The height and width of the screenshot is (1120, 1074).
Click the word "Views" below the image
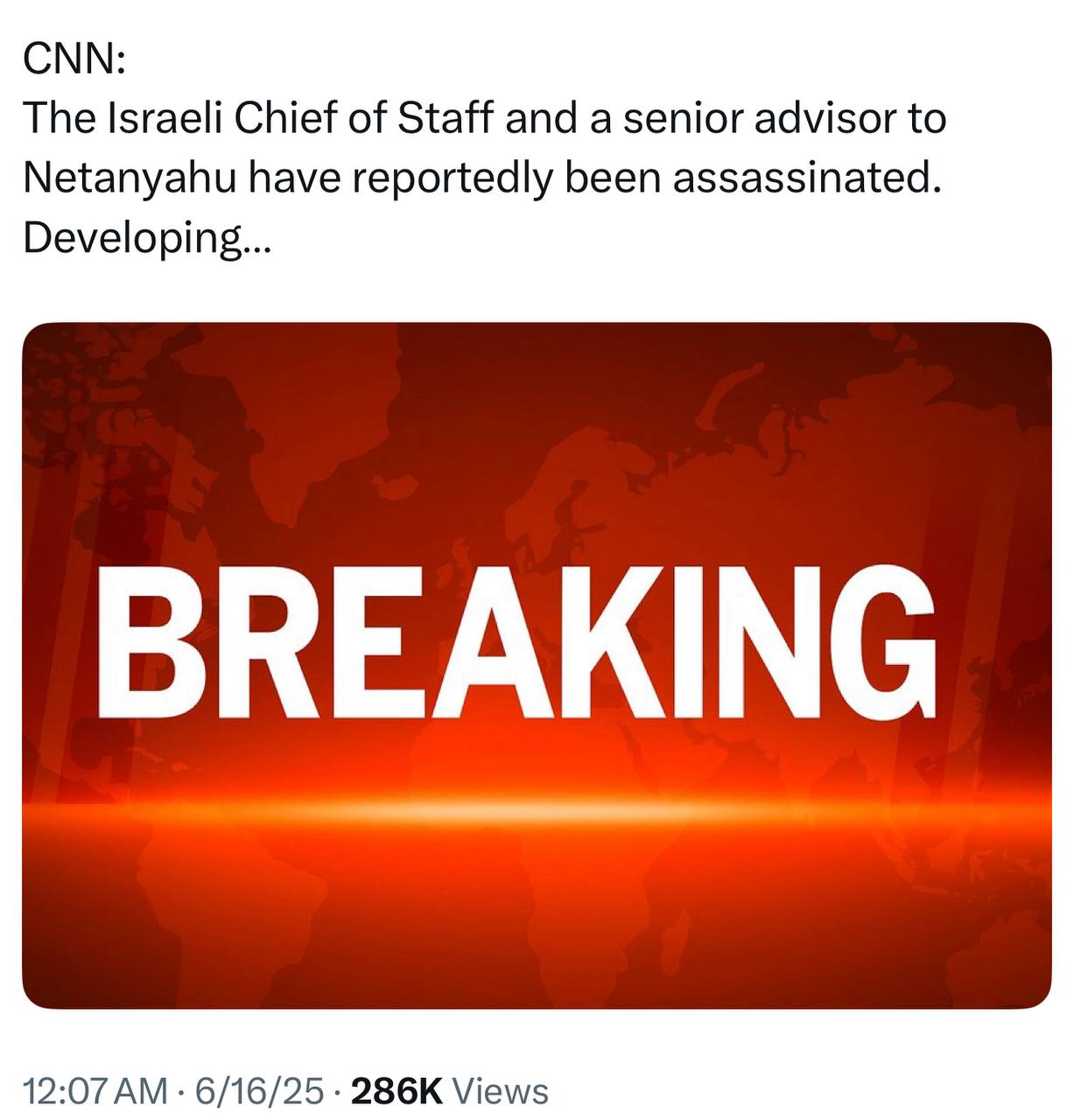click(502, 1091)
